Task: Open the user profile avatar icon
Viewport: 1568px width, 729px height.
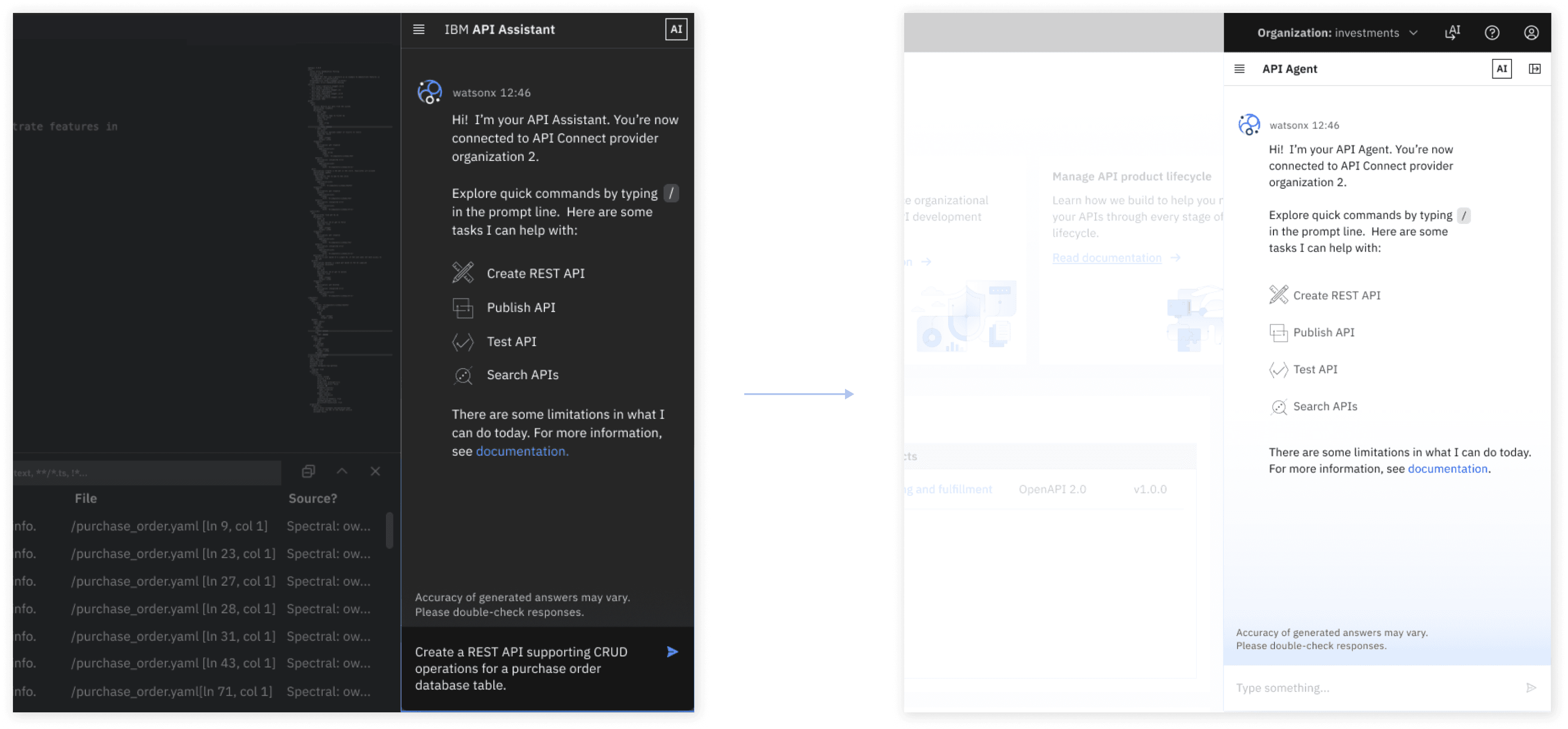Action: 1531,33
